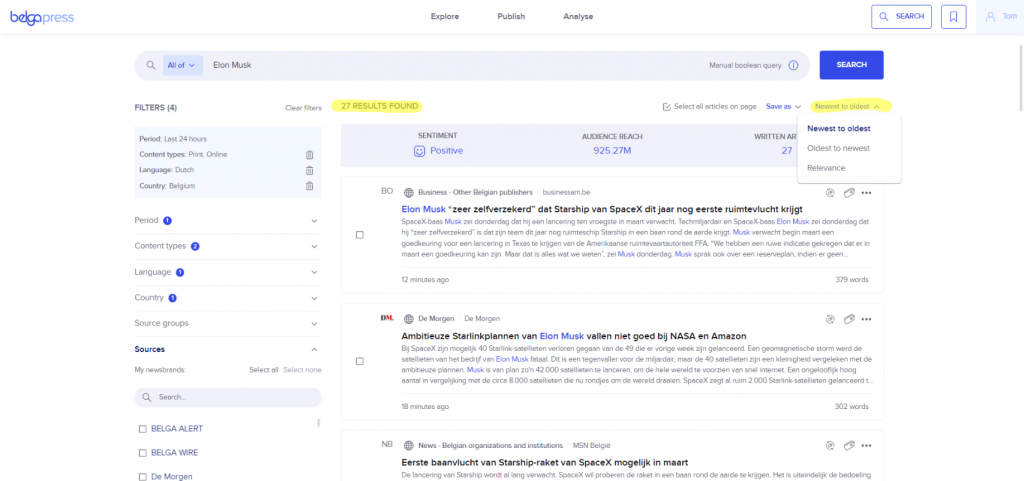The height and width of the screenshot is (481, 1024).
Task: Open article Elon Musk zeer zelfverzekerd headline
Action: click(601, 209)
